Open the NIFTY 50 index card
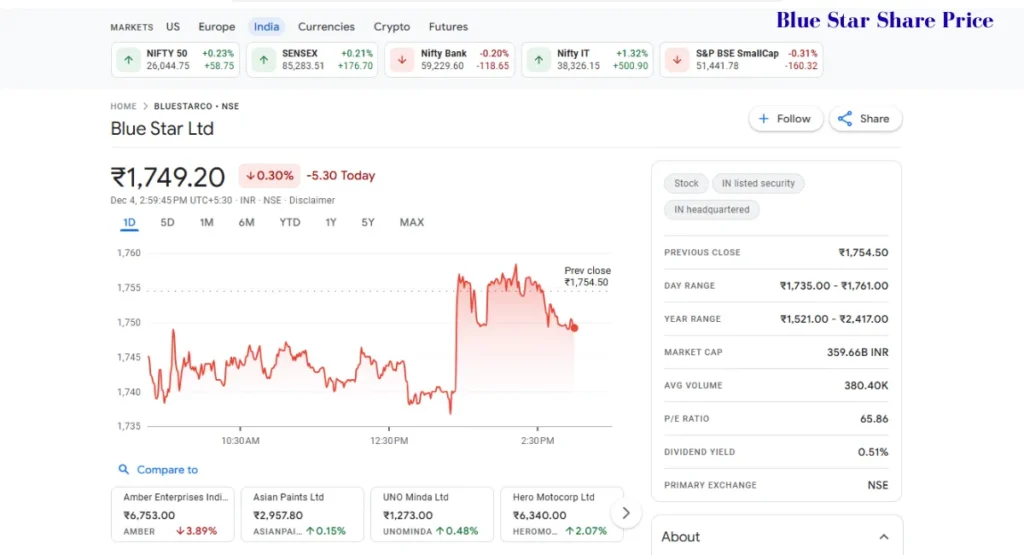This screenshot has width=1024, height=555. click(x=176, y=60)
